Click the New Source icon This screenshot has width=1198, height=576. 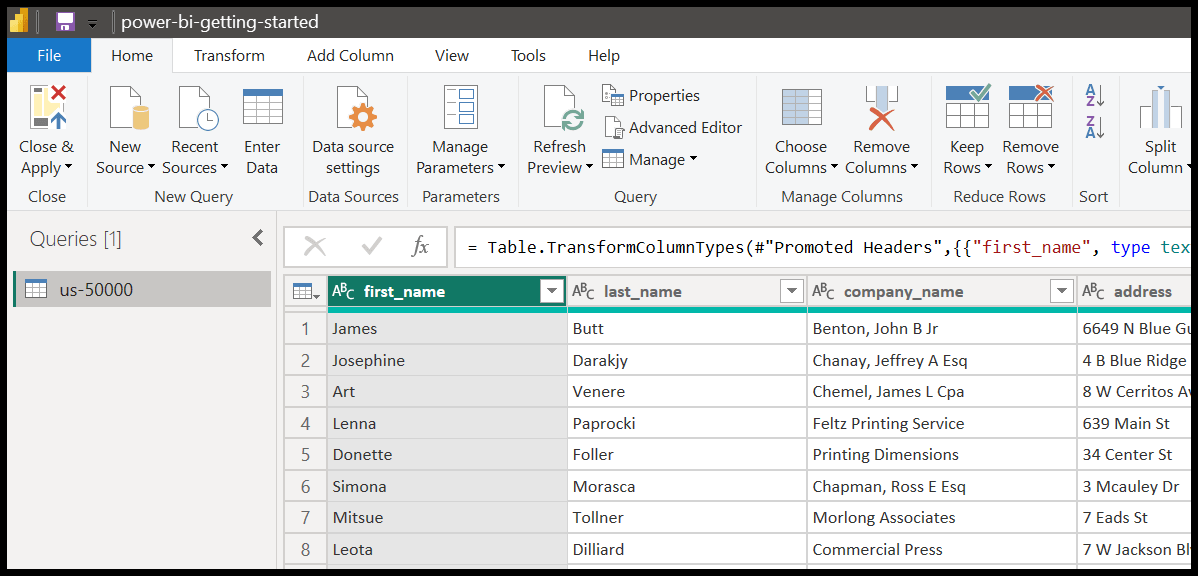coord(128,107)
